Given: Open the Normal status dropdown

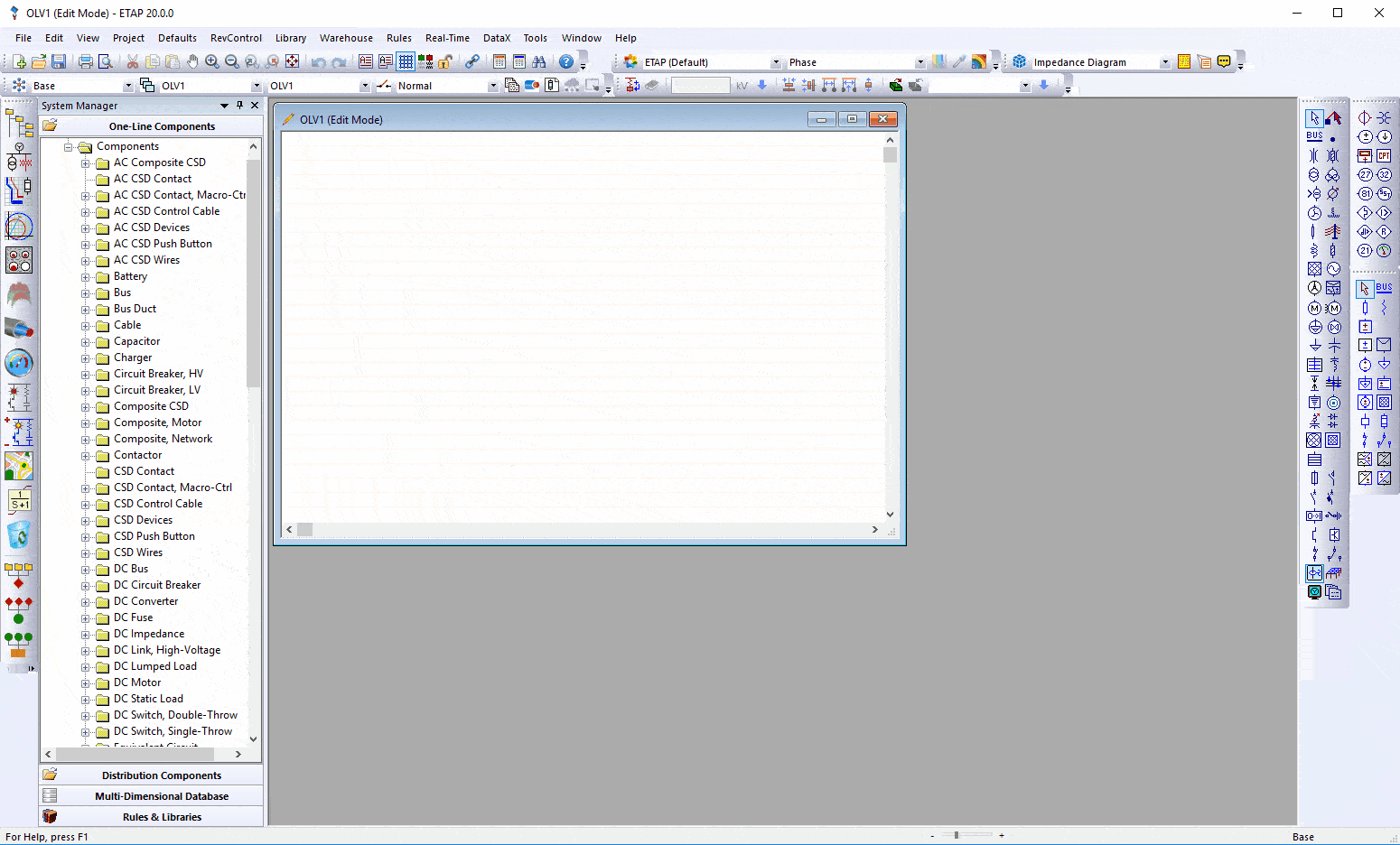Looking at the screenshot, I should coord(492,85).
